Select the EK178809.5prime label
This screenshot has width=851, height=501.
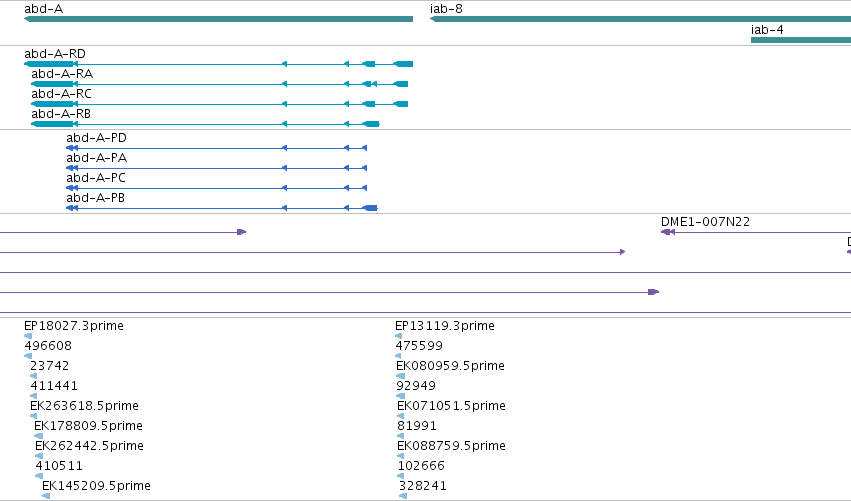click(x=88, y=426)
